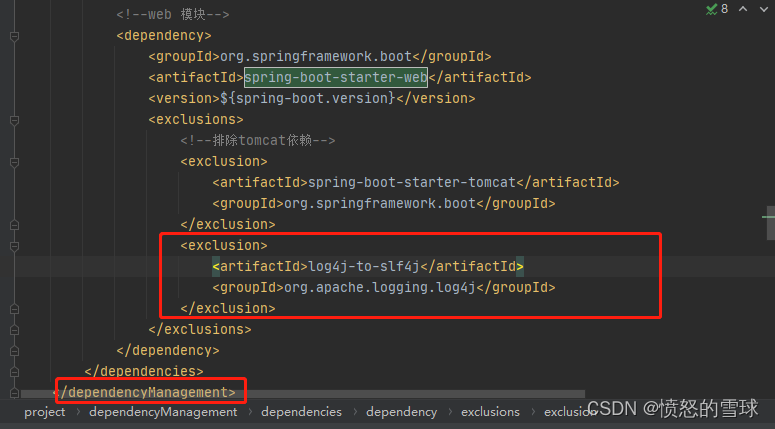Go to next highlighted error arrow
This screenshot has height=429, width=775.
tap(764, 9)
